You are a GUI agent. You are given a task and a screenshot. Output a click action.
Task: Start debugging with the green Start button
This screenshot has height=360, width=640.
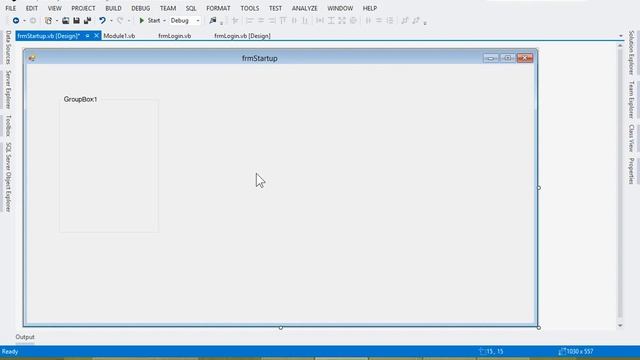[149, 20]
